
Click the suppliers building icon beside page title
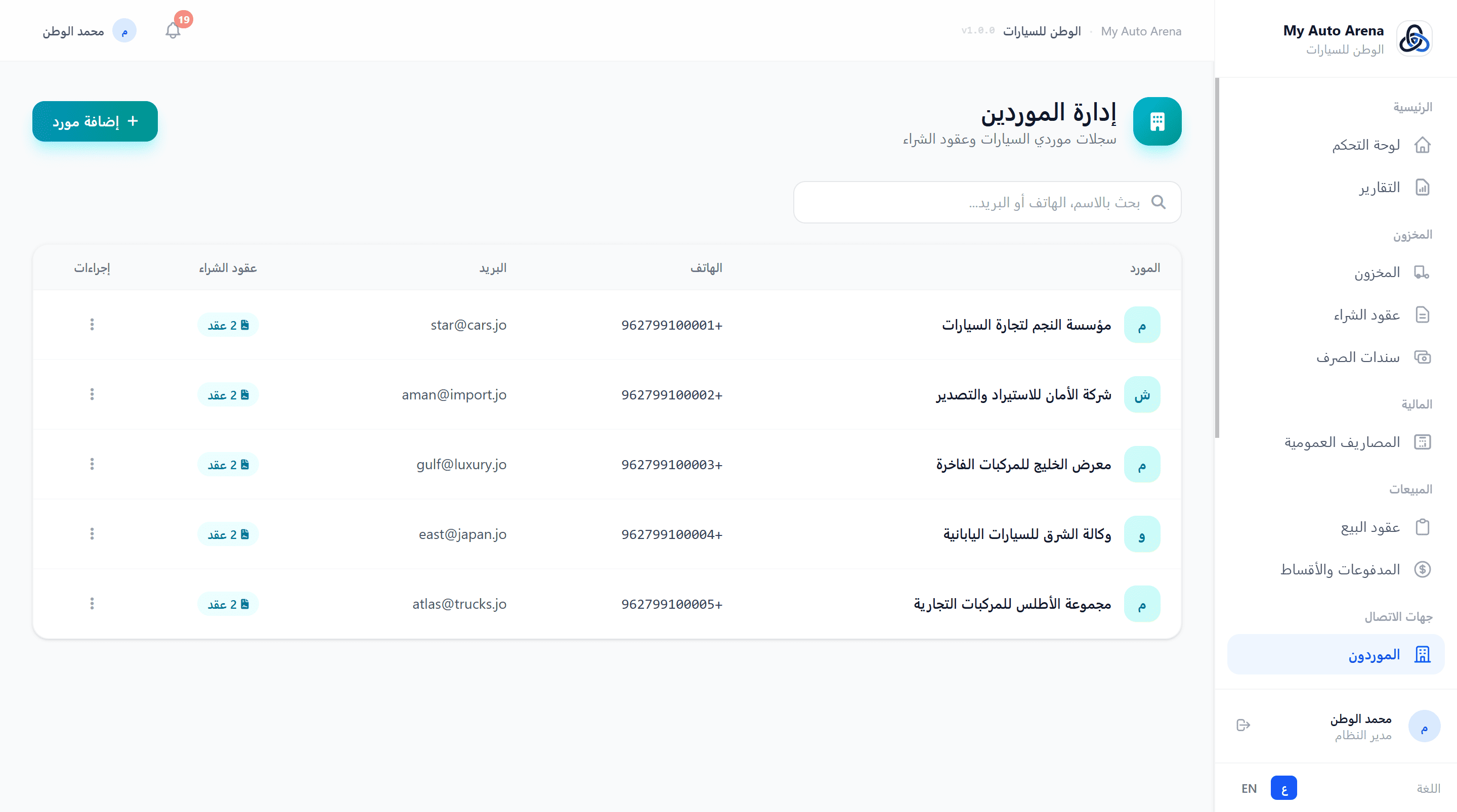(x=1157, y=121)
